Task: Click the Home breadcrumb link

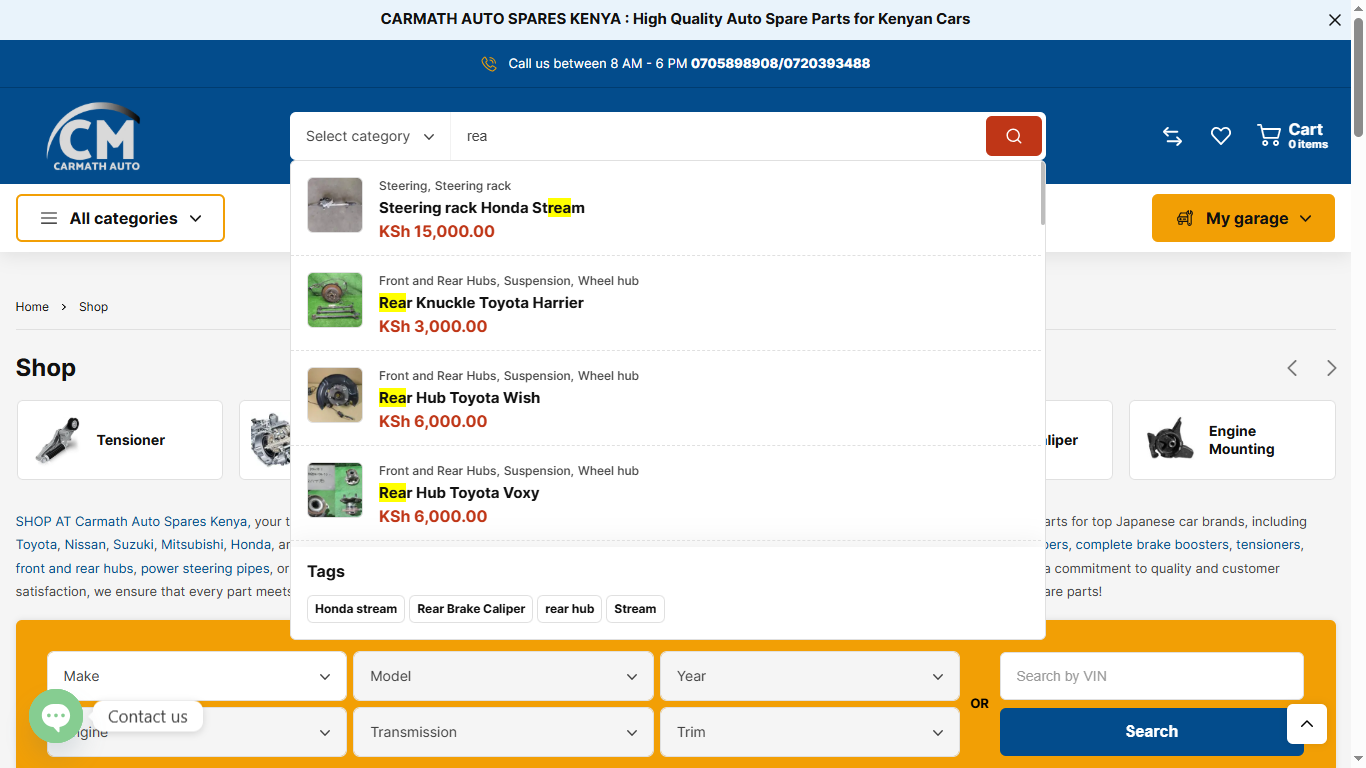Action: tap(32, 307)
